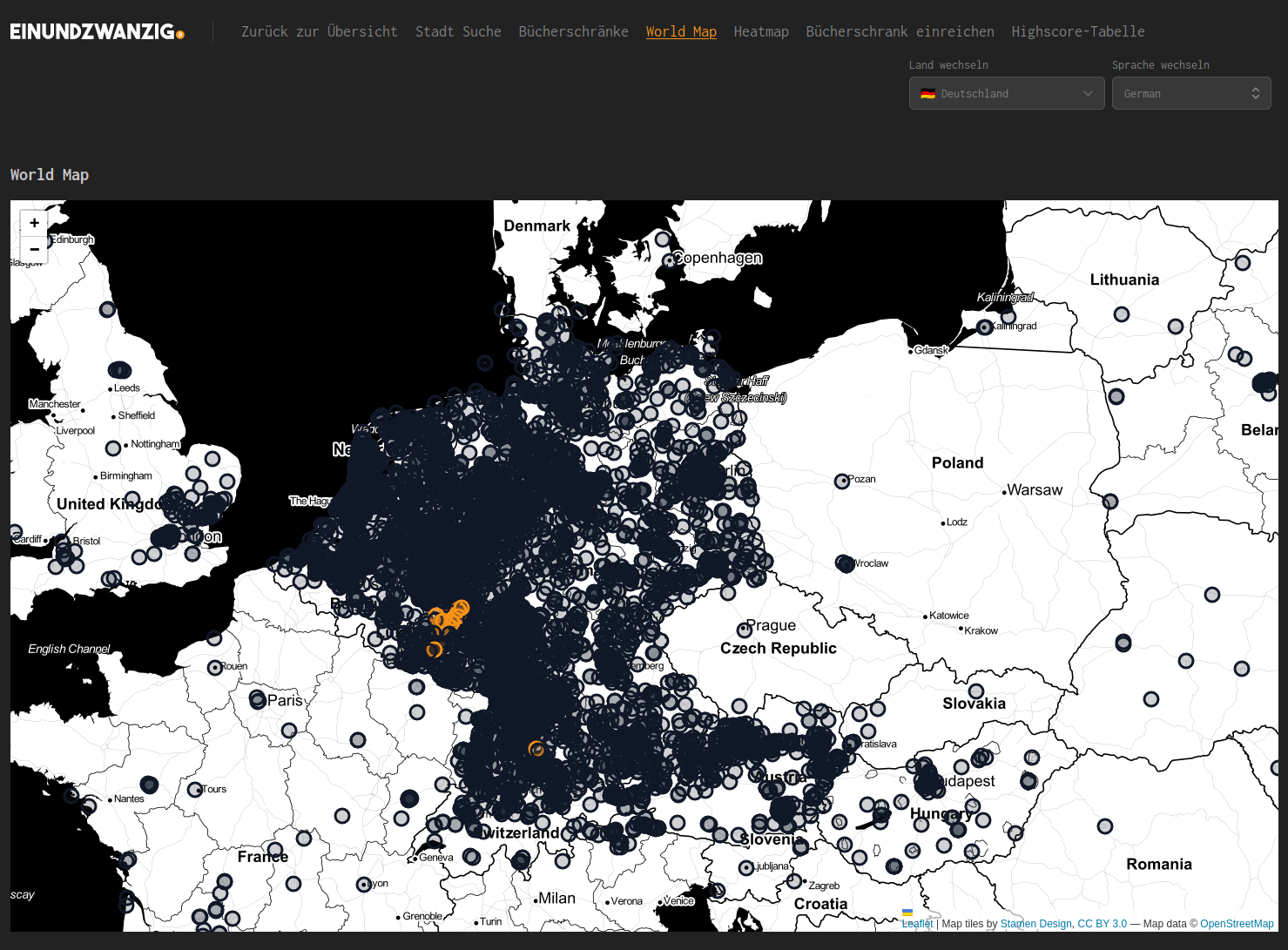
Task: Go to Bücherschränke menu item
Action: 573,31
